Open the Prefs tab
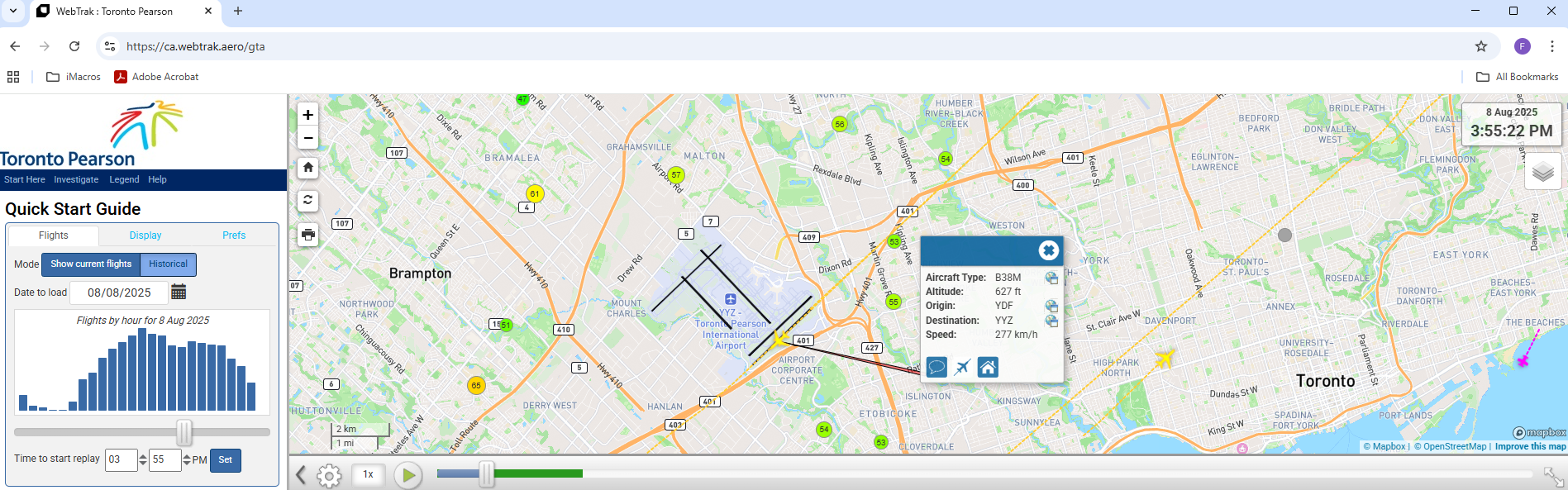Viewport: 1568px width, 490px height. pyautogui.click(x=234, y=235)
